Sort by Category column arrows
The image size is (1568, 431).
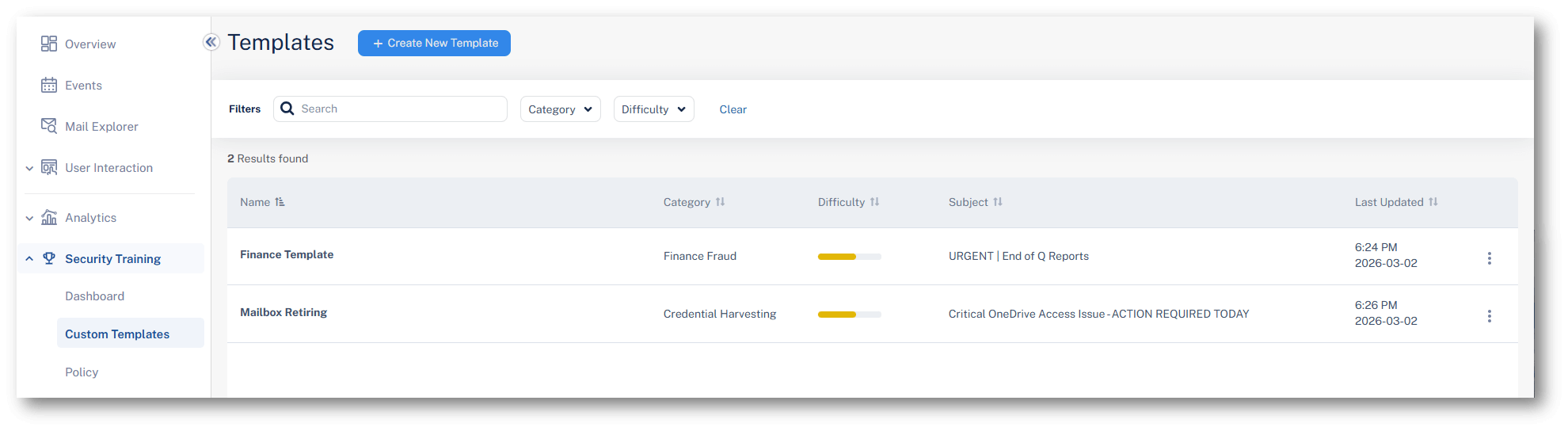point(720,202)
